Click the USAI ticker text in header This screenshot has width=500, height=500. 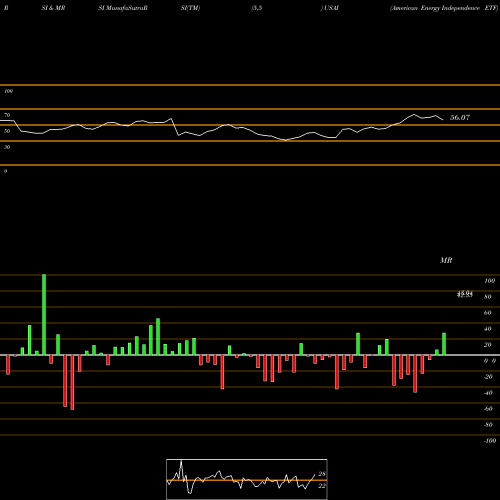point(331,8)
